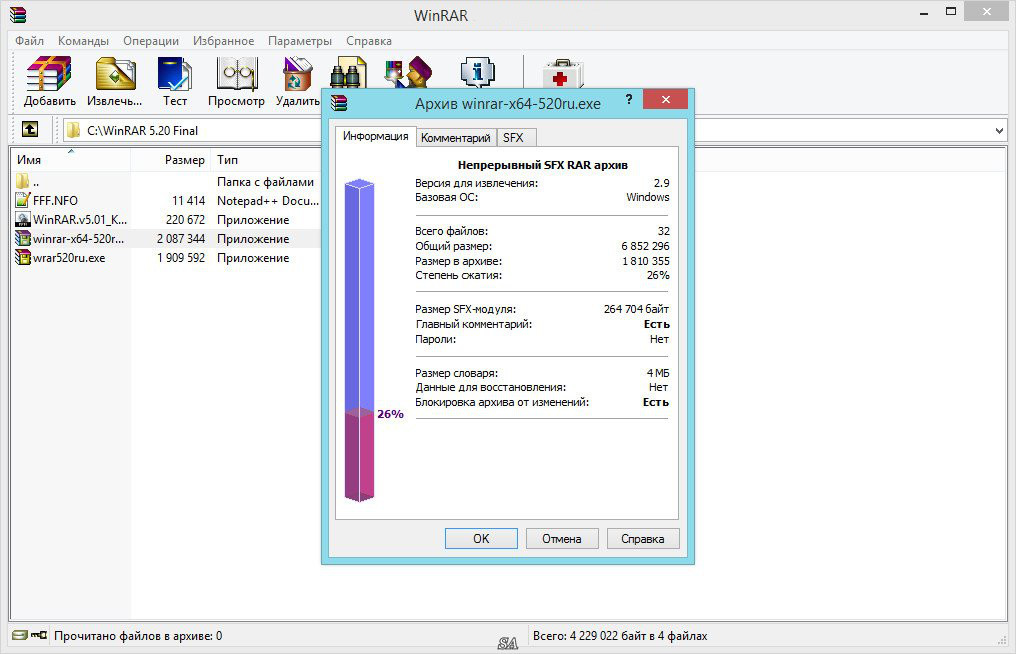The height and width of the screenshot is (654, 1016).
Task: Click the FFF.NFO file icon
Action: pos(23,200)
